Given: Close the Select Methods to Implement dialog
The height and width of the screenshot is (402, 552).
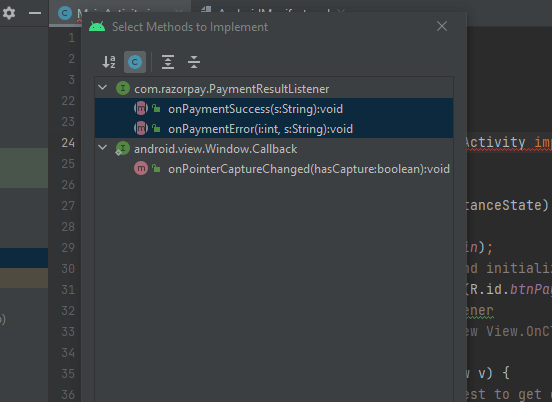Looking at the screenshot, I should pos(442,26).
